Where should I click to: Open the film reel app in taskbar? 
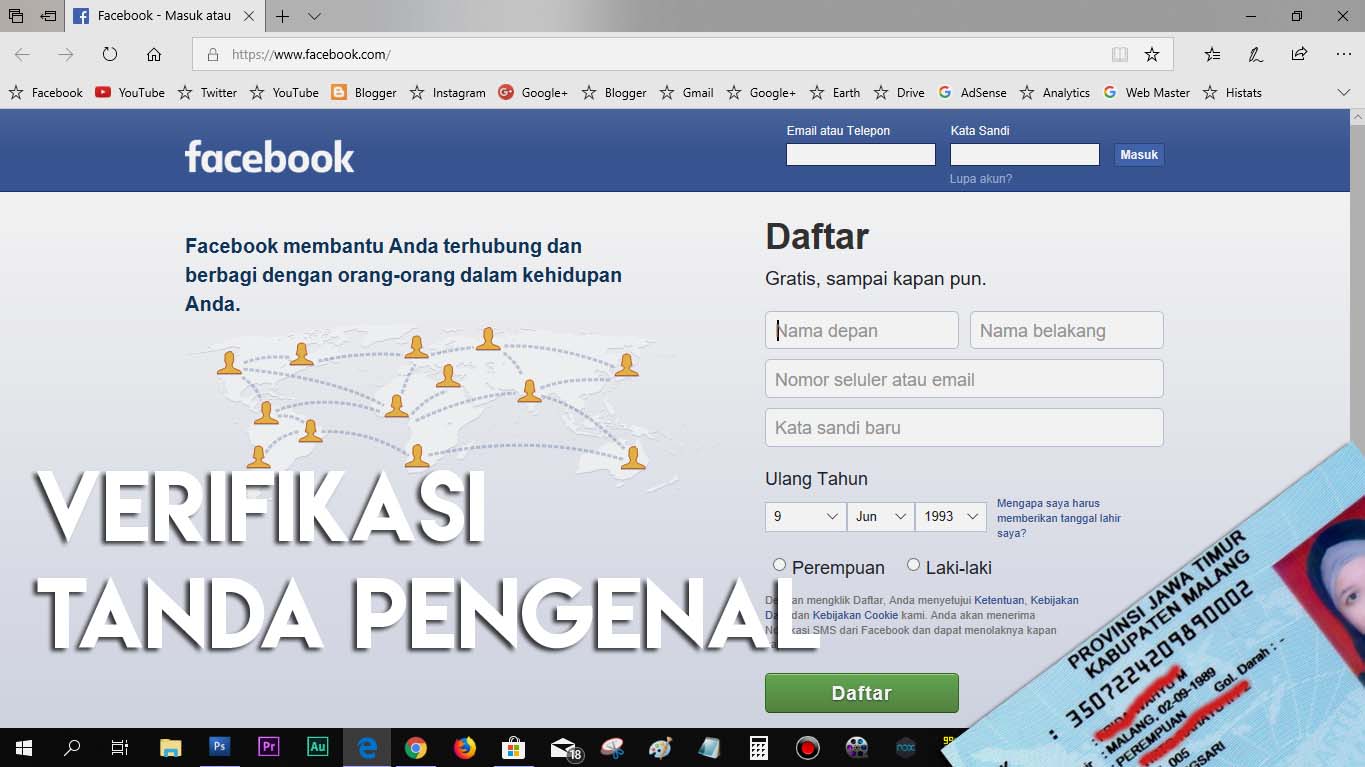click(857, 747)
